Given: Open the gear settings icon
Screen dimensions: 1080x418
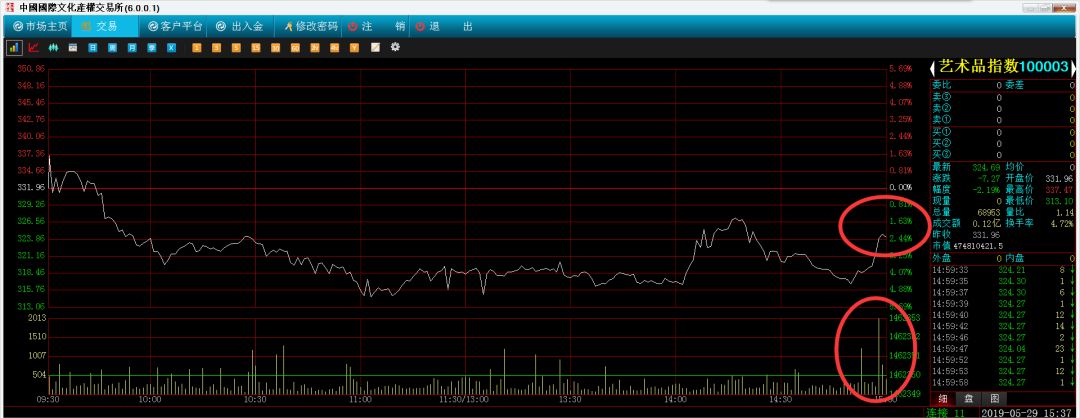Looking at the screenshot, I should point(395,47).
